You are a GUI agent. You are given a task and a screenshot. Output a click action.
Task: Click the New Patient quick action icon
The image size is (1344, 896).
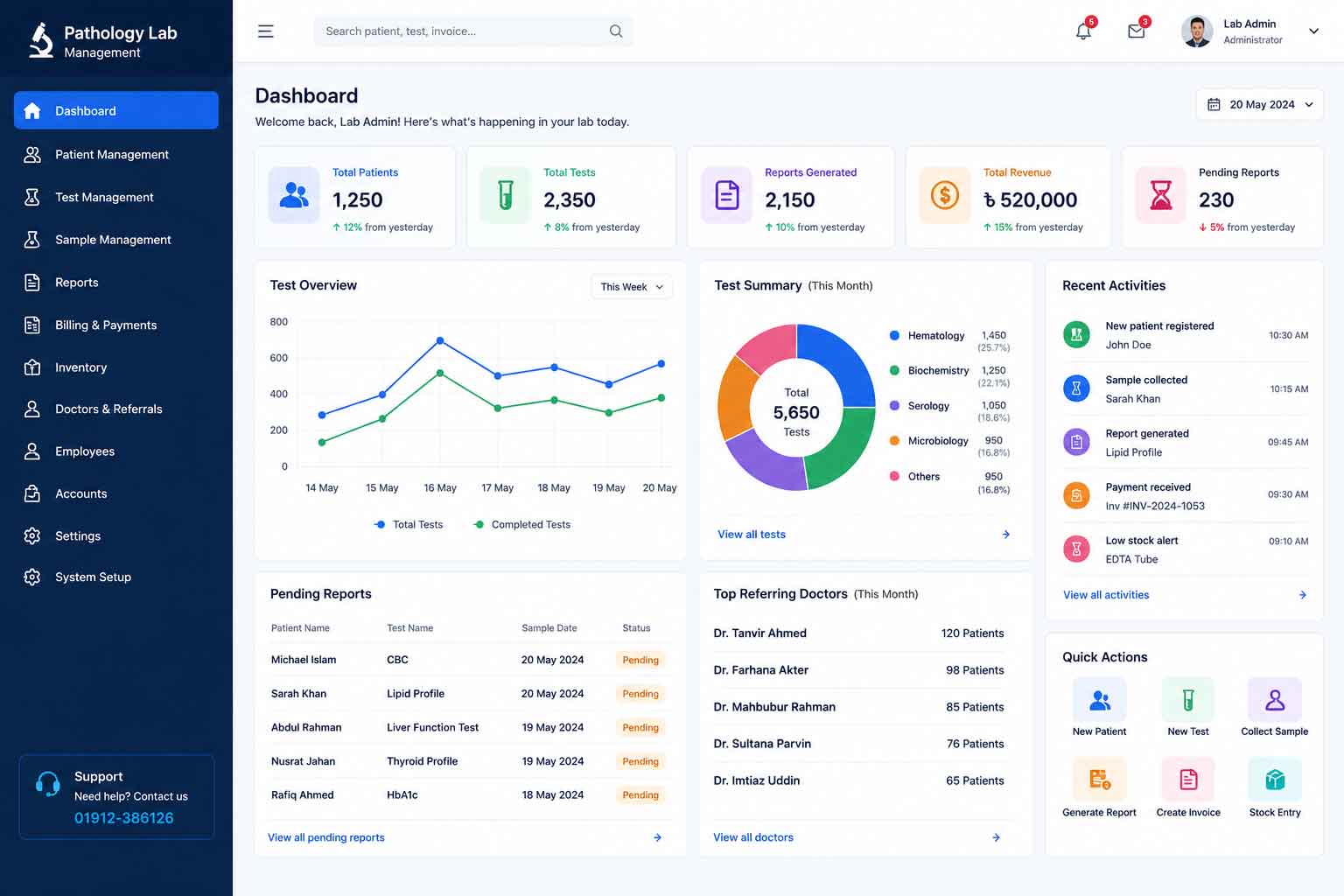(x=1099, y=700)
